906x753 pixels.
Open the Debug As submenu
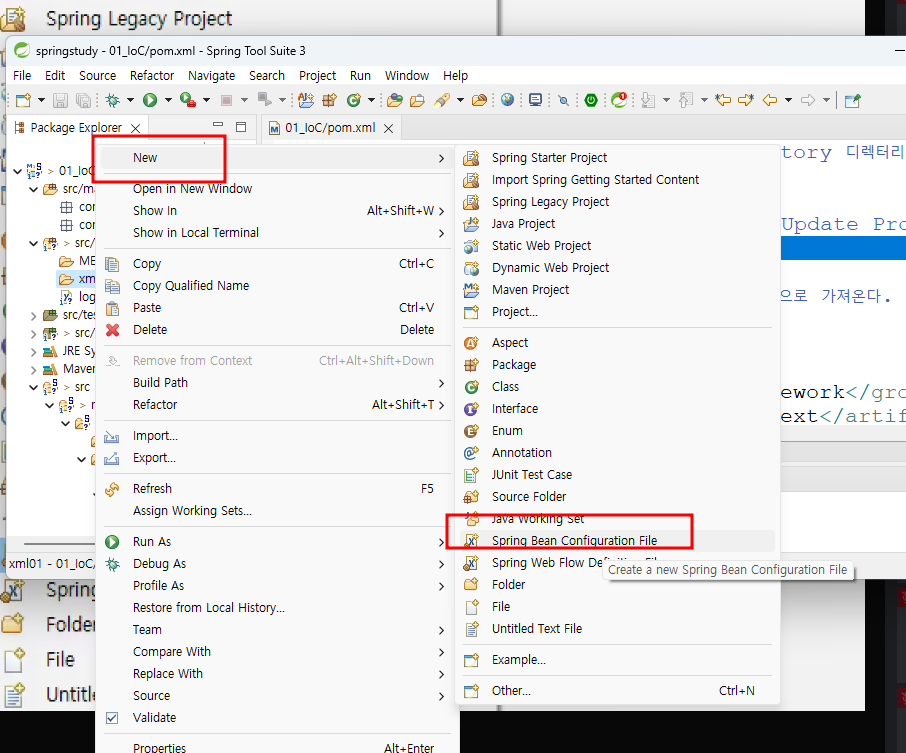[x=276, y=563]
